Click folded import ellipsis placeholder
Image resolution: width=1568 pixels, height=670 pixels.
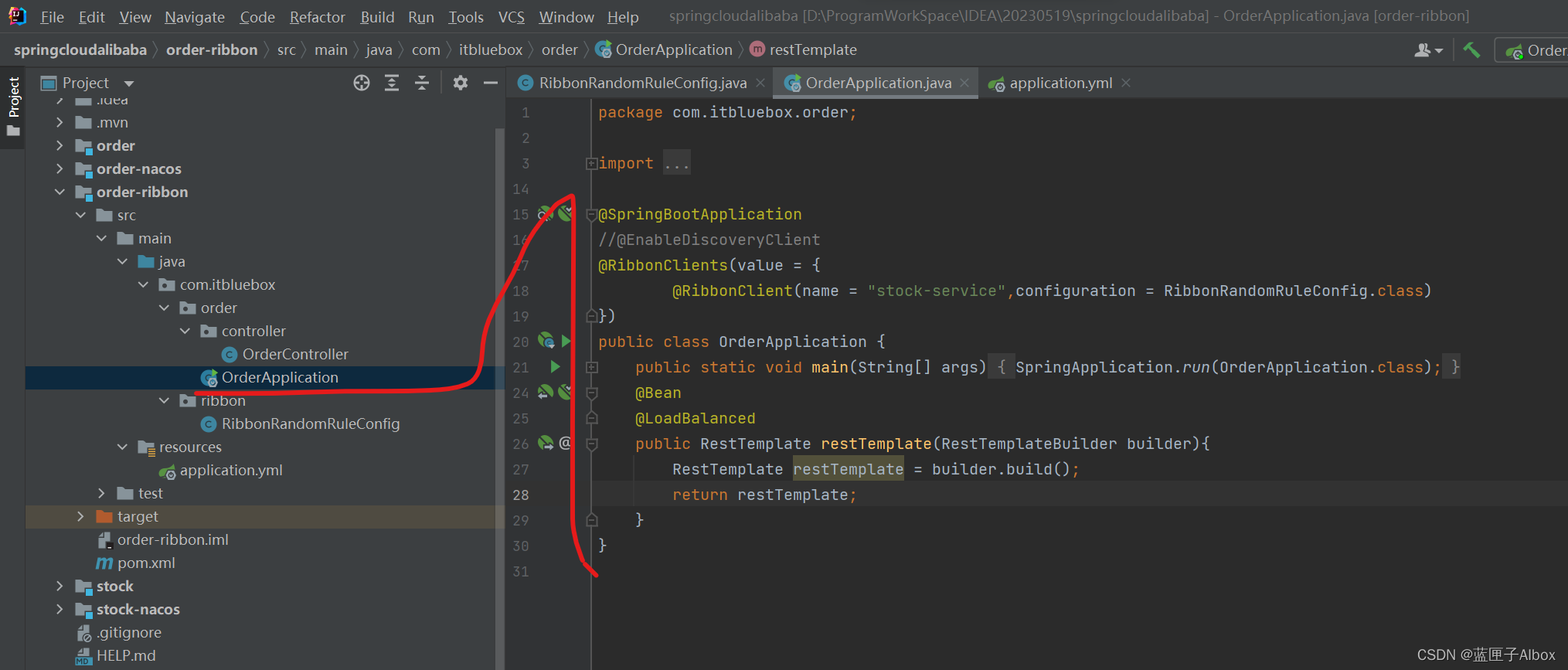click(x=677, y=163)
